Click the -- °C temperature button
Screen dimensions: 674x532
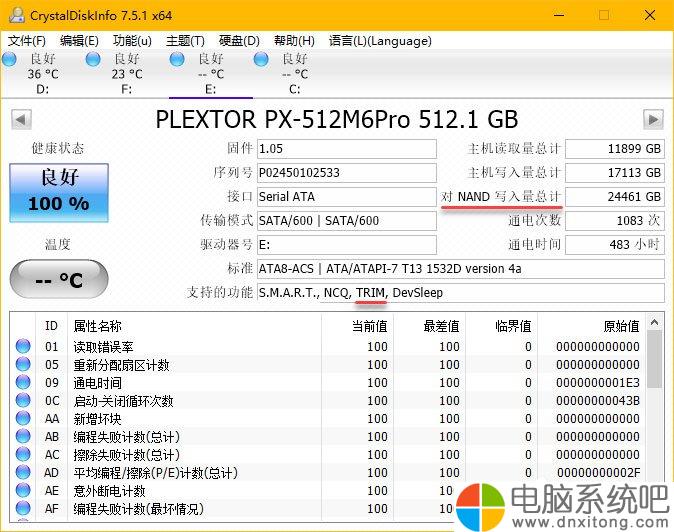tap(59, 280)
